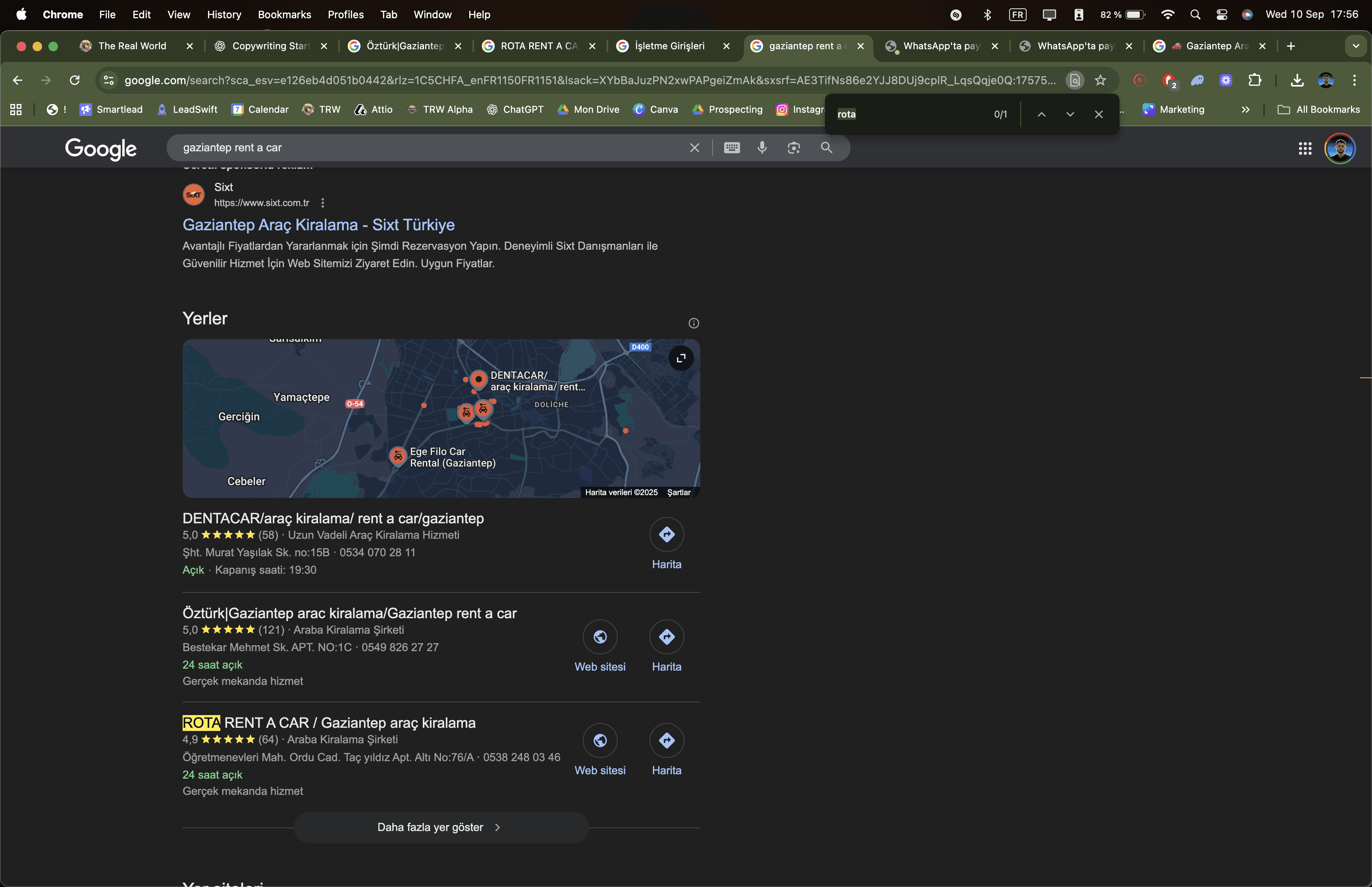The width and height of the screenshot is (1372, 887).
Task: Open the tab search dropdown arrow
Action: 1355,46
